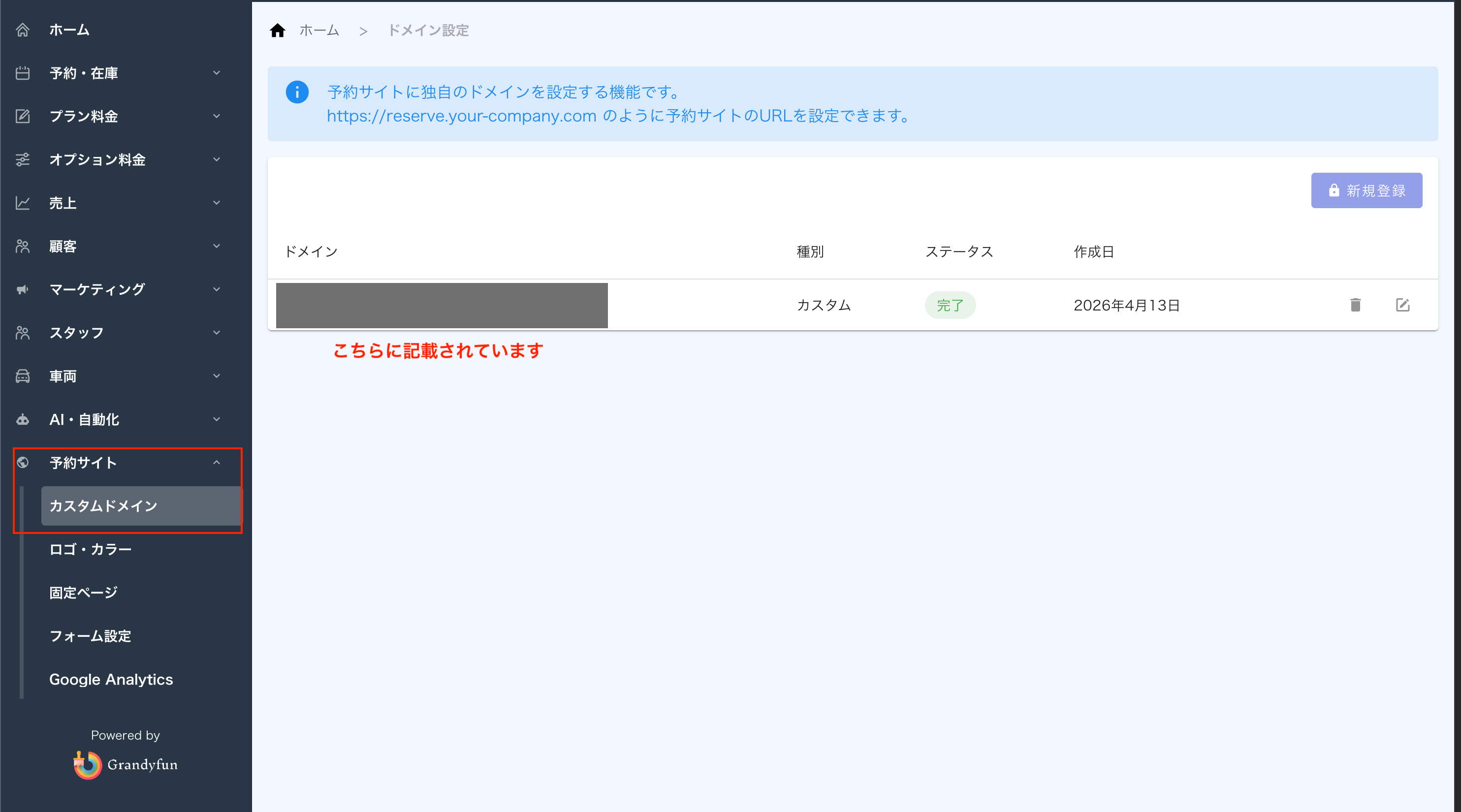Click the chart icon beside 売上
1461x812 pixels.
tap(23, 203)
